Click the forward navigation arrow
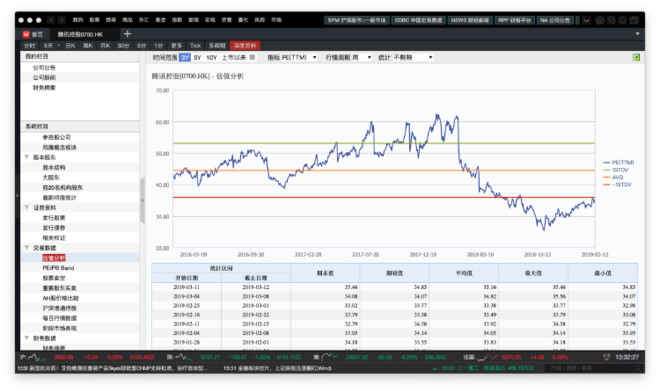The height and width of the screenshot is (392, 660). click(61, 20)
